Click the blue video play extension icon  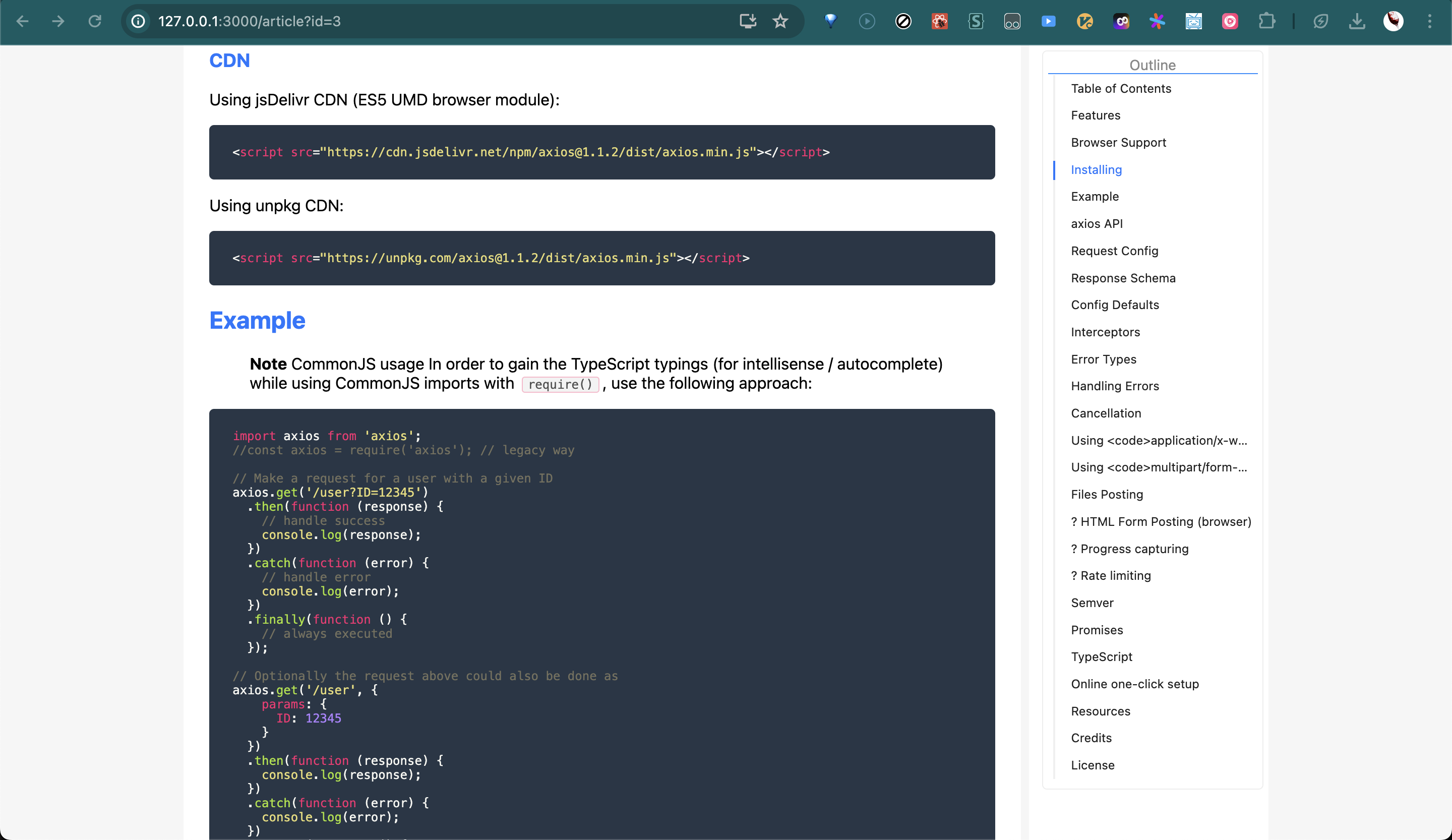coord(1048,21)
